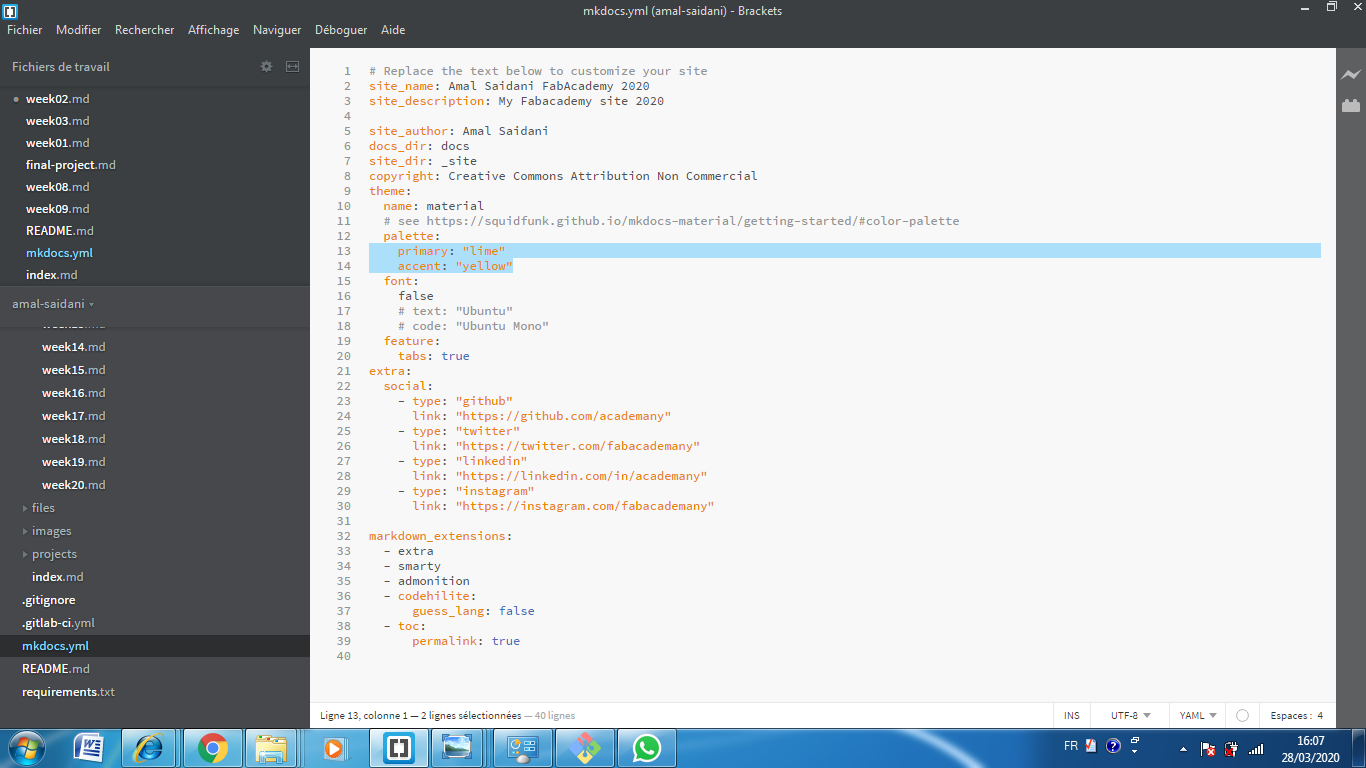Open the Naviguer menu
1366x768 pixels.
[x=277, y=30]
